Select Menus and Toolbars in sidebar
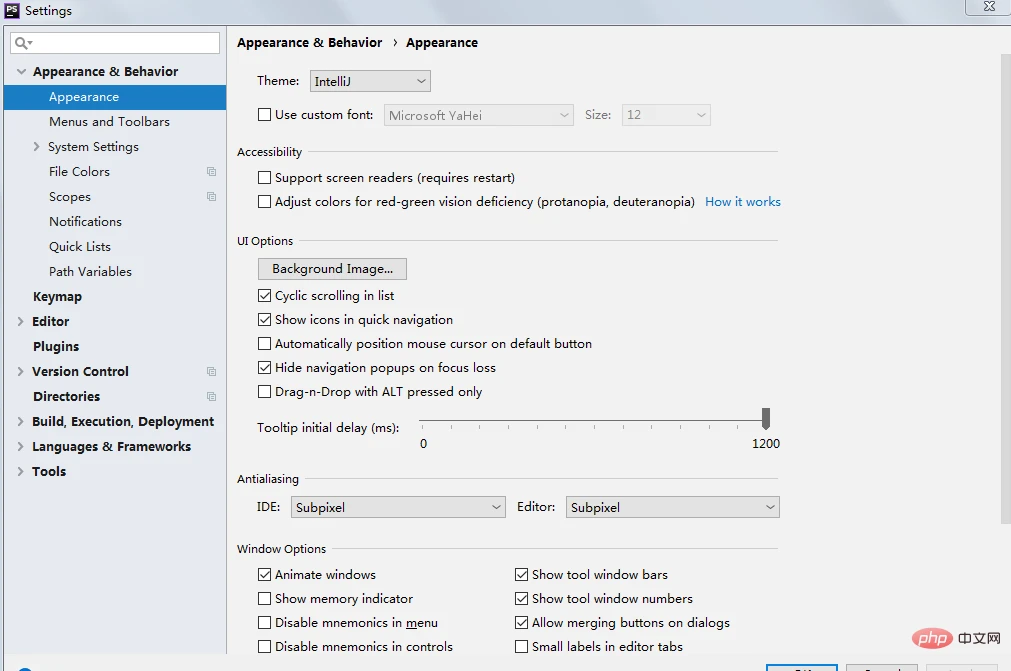The height and width of the screenshot is (671, 1011). (109, 122)
